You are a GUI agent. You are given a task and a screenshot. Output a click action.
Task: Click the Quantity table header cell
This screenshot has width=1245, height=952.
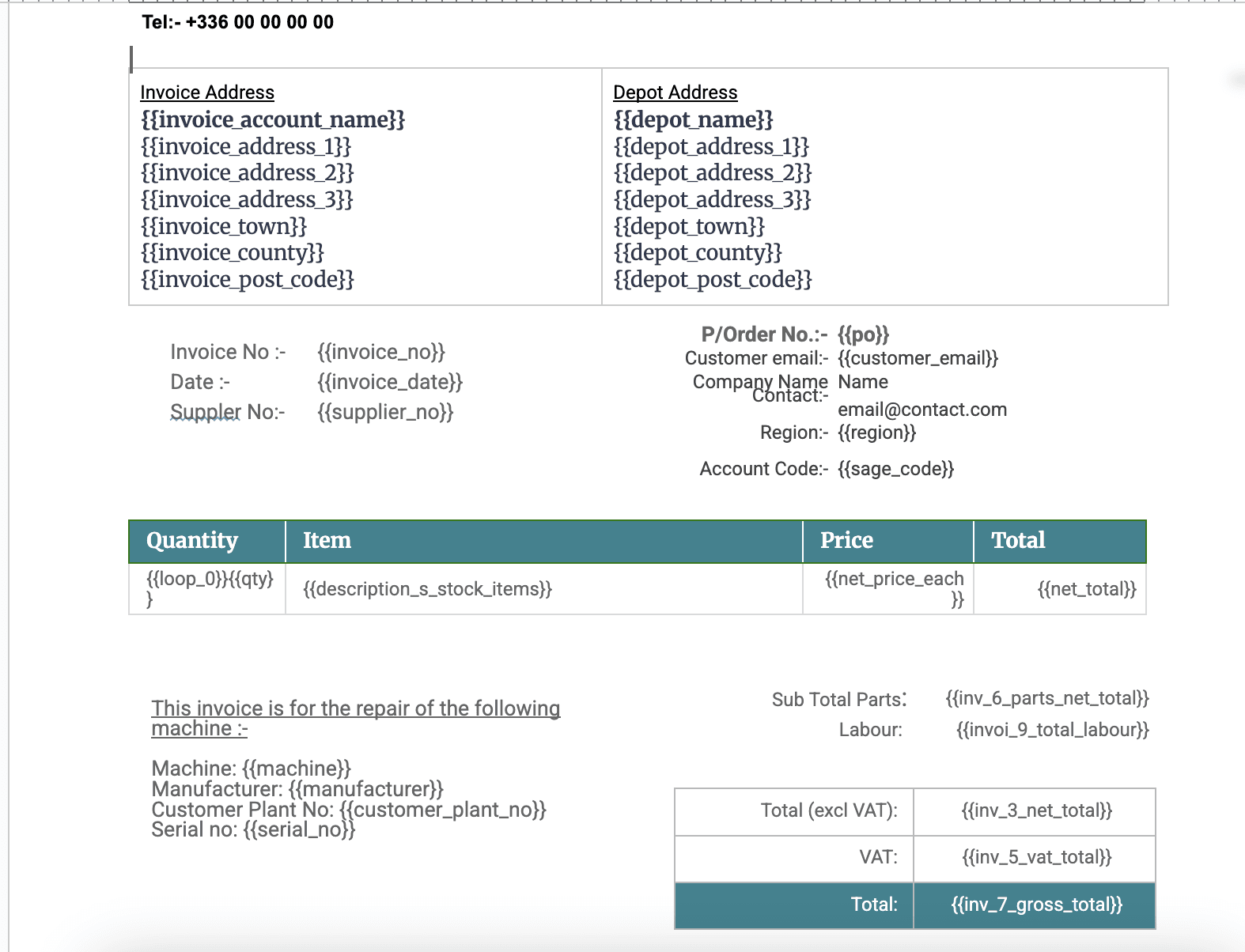[192, 541]
